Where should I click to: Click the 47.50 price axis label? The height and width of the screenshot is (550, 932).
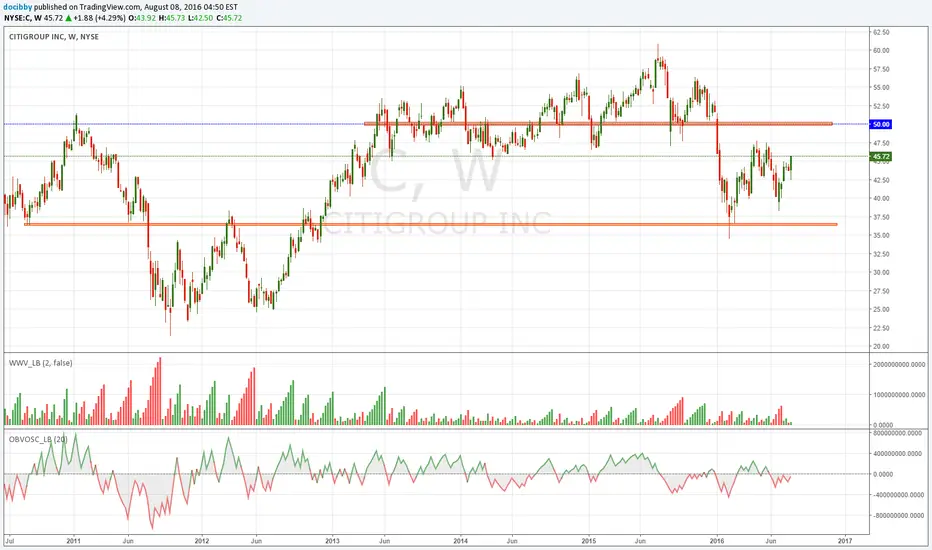881,143
